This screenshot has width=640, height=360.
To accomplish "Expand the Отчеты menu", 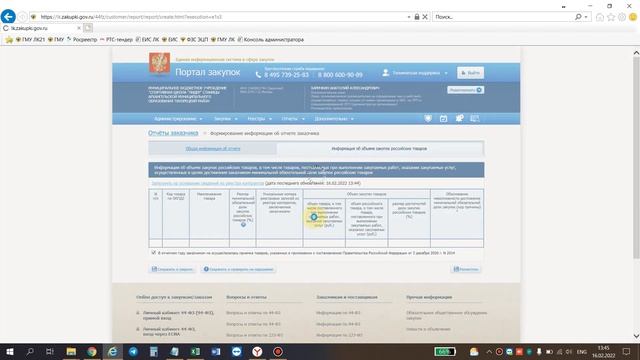I will 293,119.
